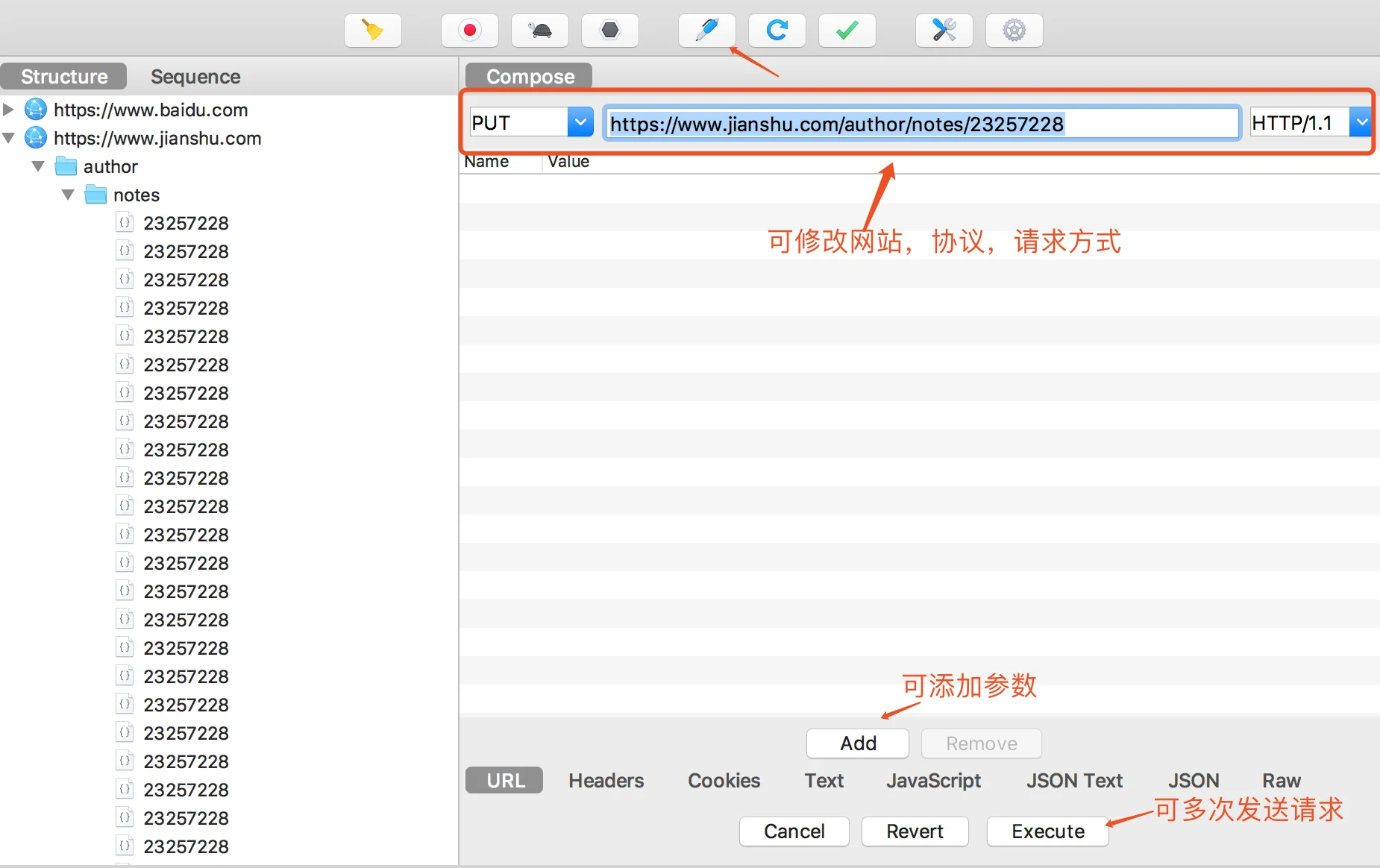Switch to the JavaScript tab
This screenshot has height=868, width=1380.
pyautogui.click(x=934, y=781)
